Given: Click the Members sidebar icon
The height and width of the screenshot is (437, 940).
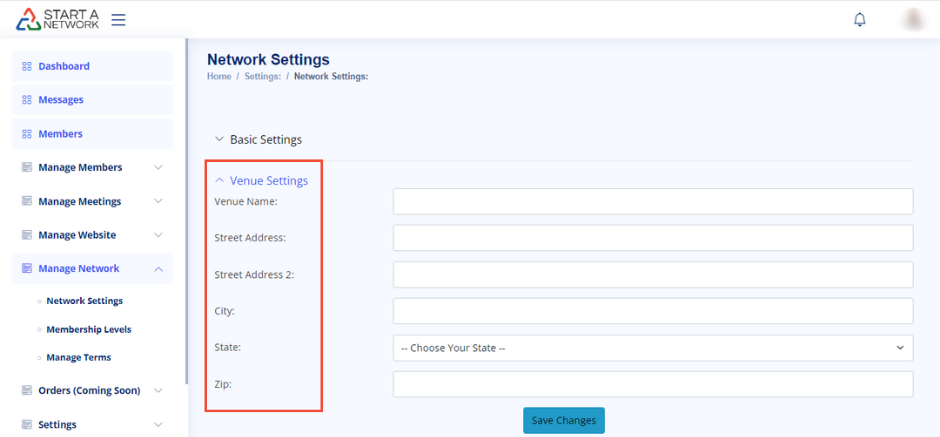Looking at the screenshot, I should [27, 134].
